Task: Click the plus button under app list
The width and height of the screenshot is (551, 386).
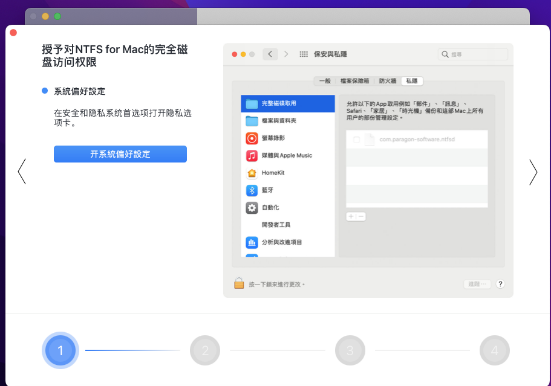Action: pyautogui.click(x=351, y=217)
